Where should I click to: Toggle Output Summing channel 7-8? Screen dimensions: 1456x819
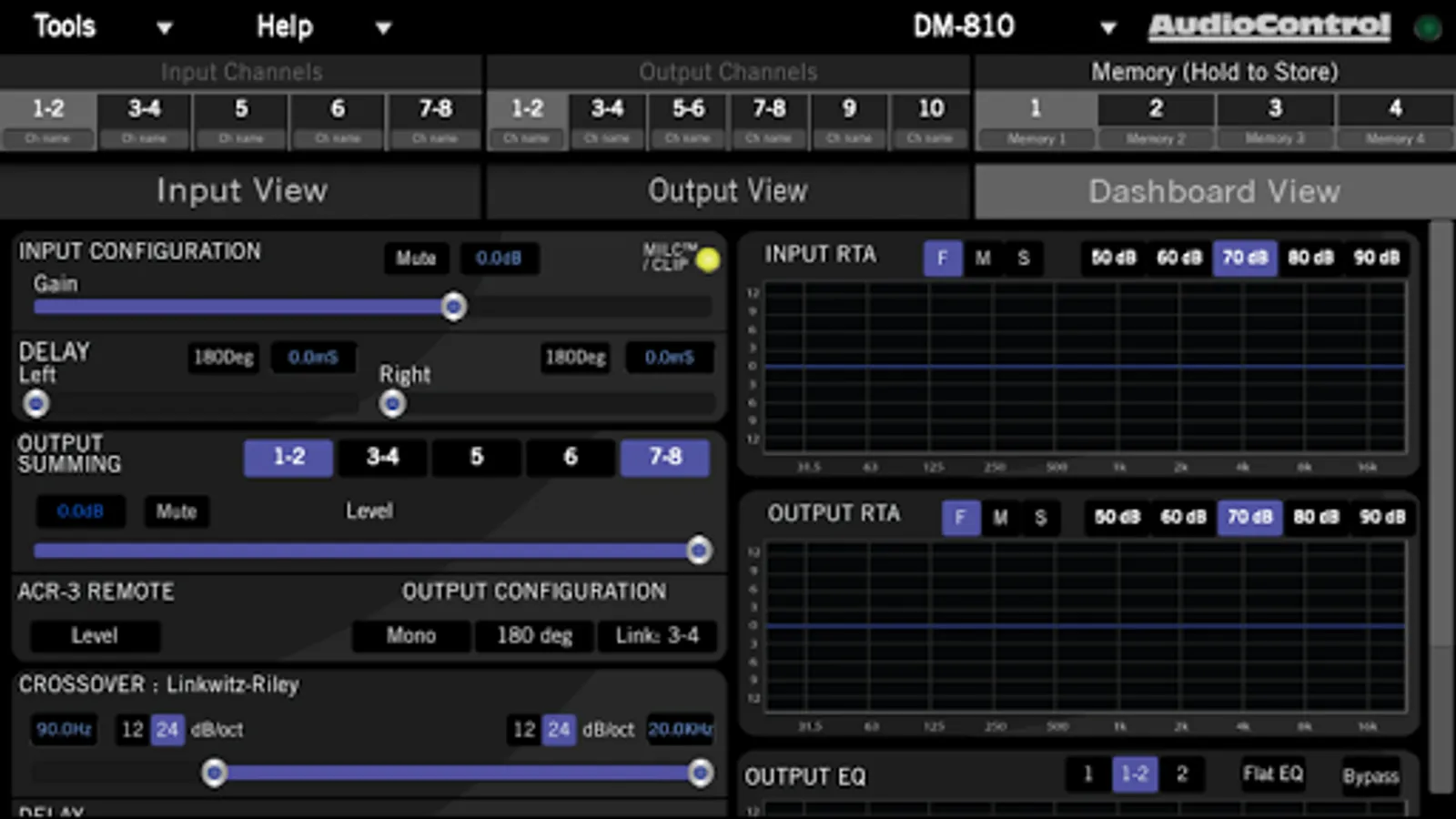point(665,457)
